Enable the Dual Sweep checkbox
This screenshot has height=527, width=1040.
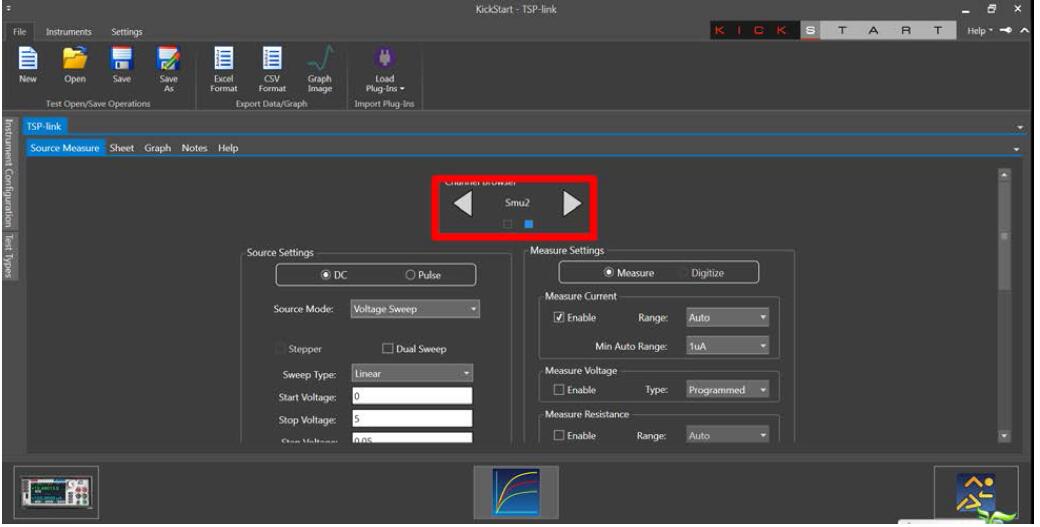pyautogui.click(x=389, y=349)
